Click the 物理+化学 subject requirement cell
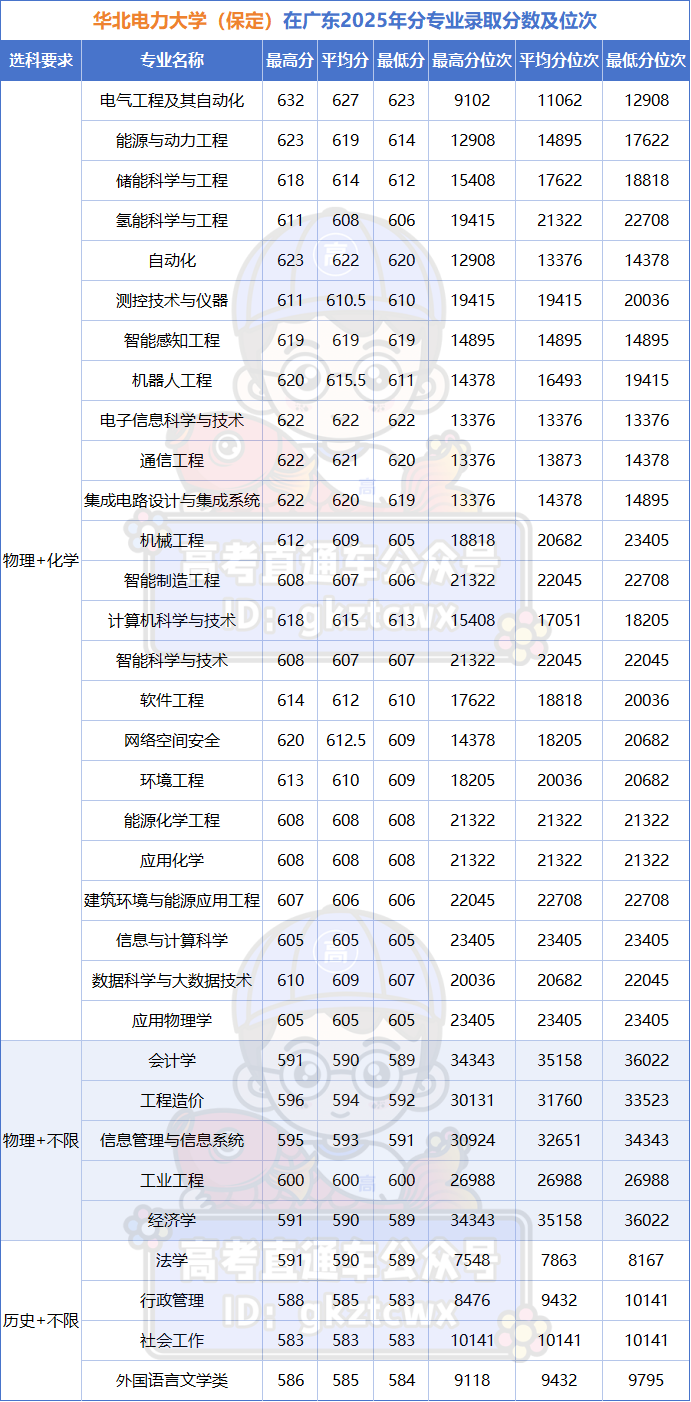Viewport: 691px width, 1402px height. coord(41,560)
